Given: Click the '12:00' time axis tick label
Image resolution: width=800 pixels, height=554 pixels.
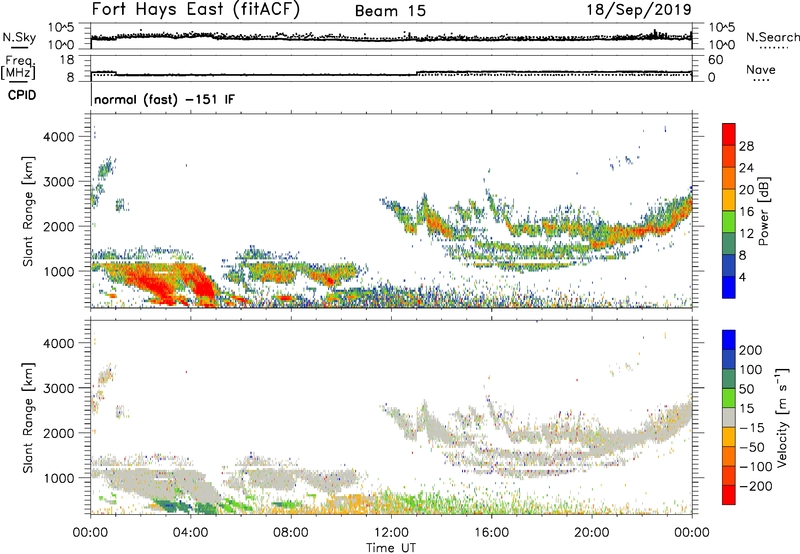Looking at the screenshot, I should pos(391,533).
